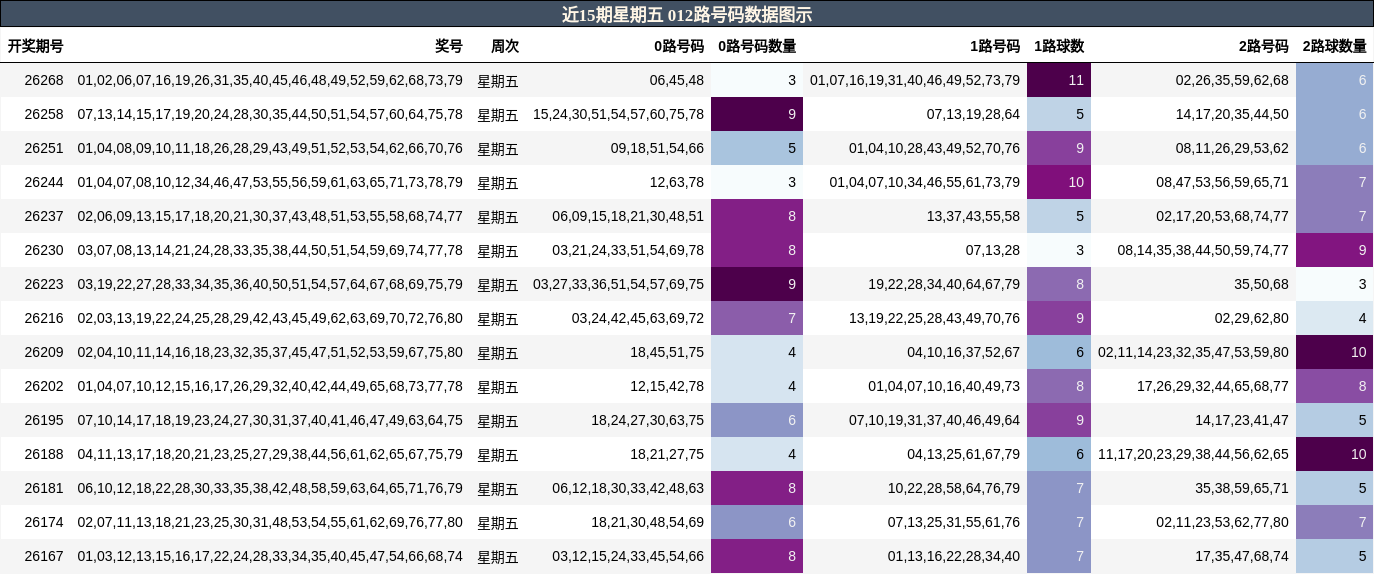
Task: Click the 2路号码 cell 14,17,23,41,47
Action: [x=1242, y=420]
